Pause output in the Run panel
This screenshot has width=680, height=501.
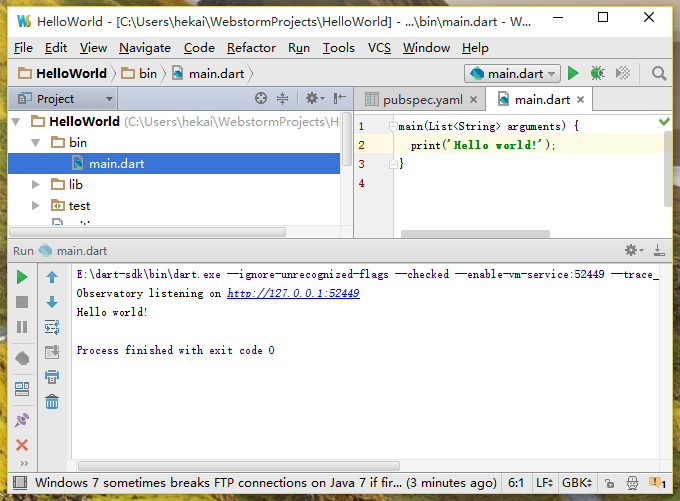pos(22,327)
